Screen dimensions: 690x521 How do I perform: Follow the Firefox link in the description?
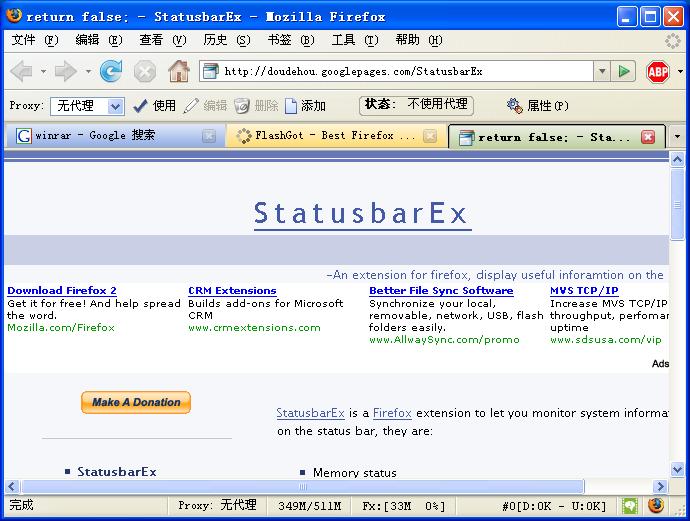[x=392, y=413]
